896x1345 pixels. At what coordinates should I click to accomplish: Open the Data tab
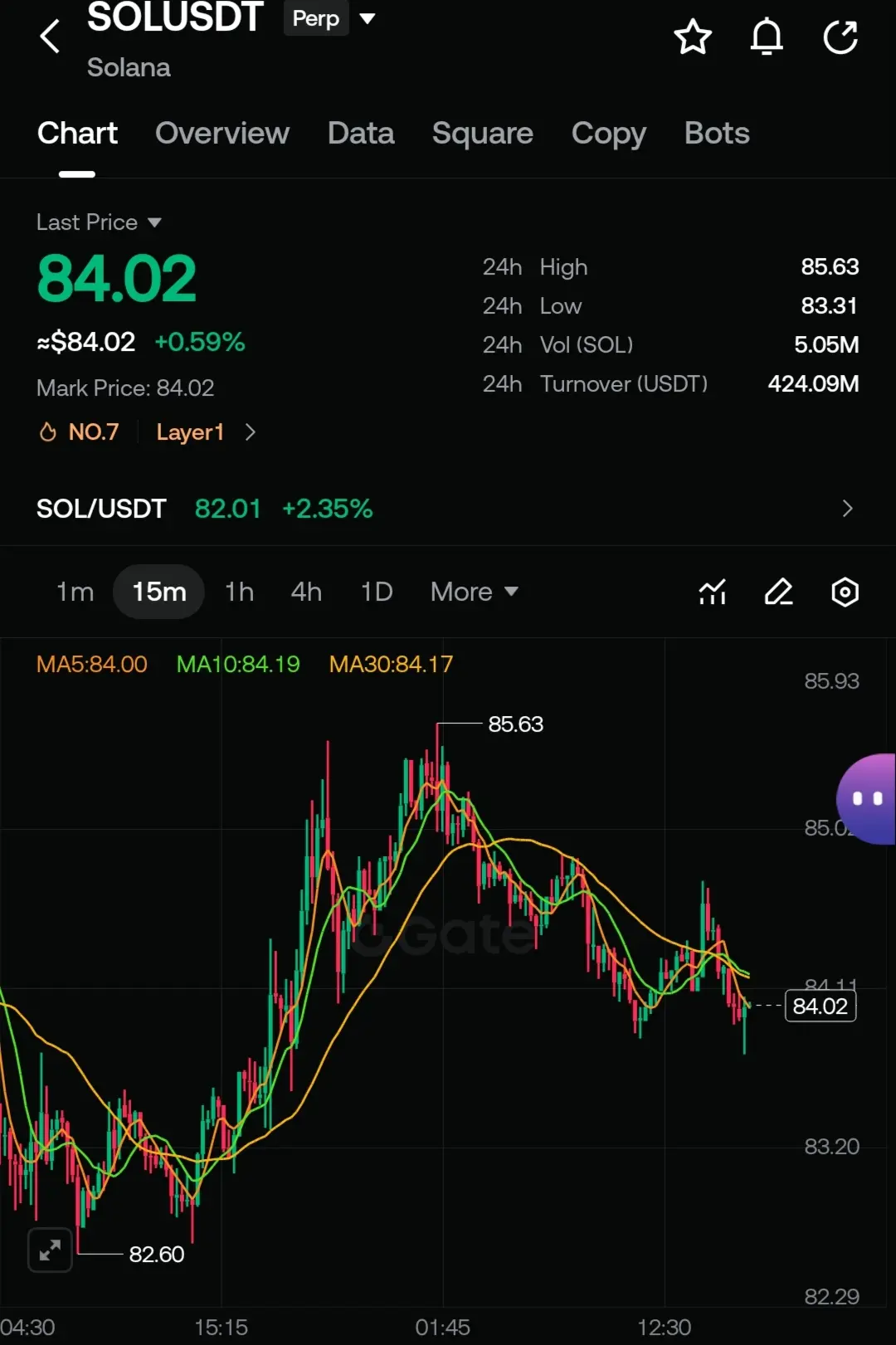coord(361,134)
